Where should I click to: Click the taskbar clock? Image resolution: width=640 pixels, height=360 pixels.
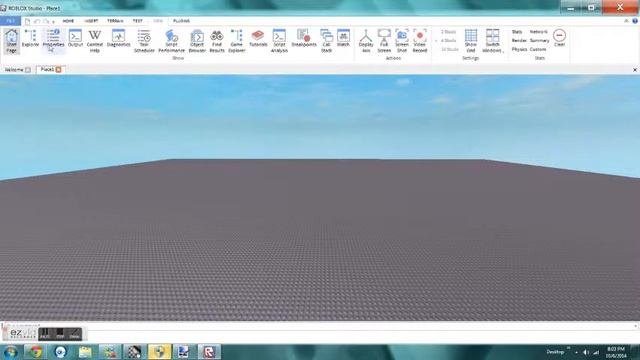[616, 352]
